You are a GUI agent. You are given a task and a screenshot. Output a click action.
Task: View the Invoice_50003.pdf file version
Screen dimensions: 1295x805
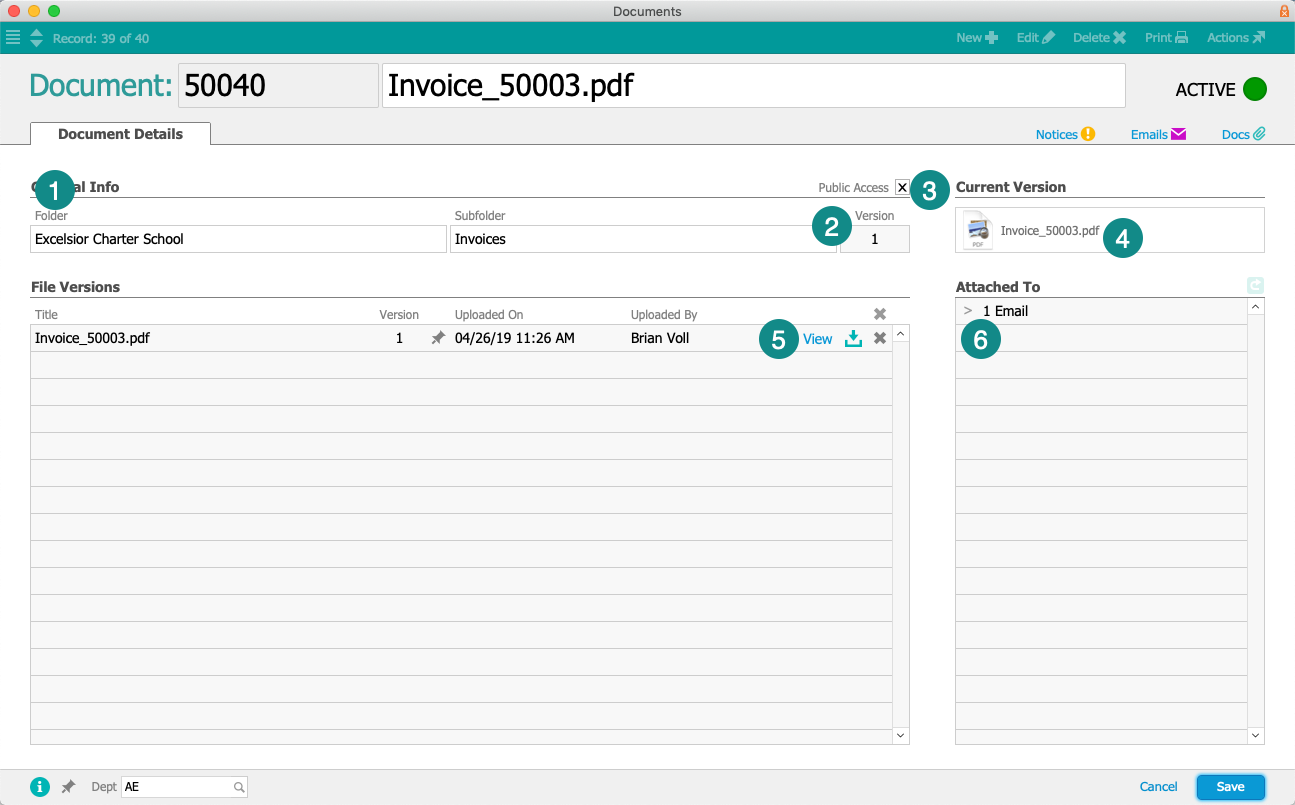point(817,339)
